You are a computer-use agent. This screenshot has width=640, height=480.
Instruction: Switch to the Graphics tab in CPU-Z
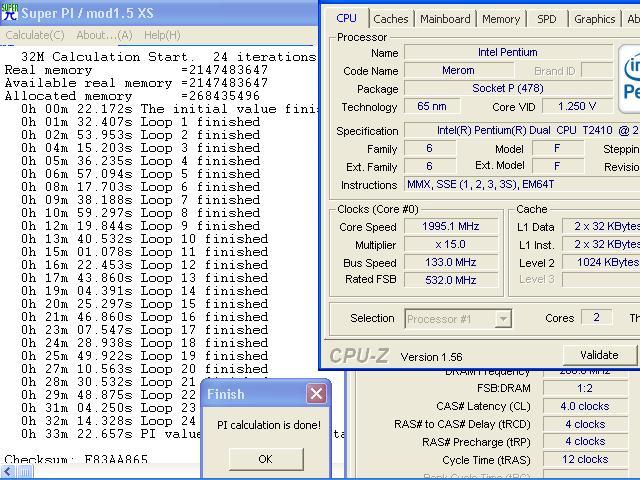point(594,19)
